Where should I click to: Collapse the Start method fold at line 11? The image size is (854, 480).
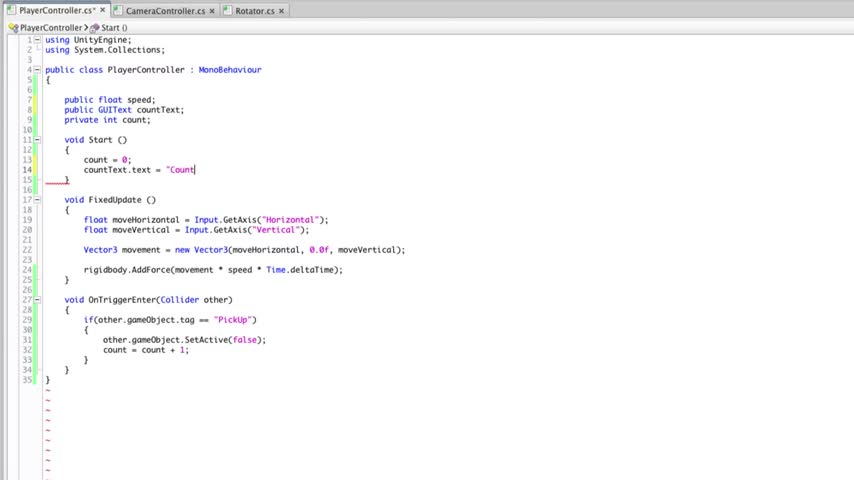pos(37,139)
